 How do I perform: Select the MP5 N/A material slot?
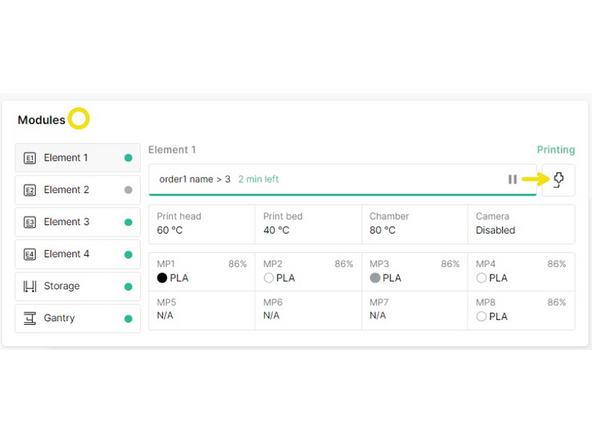click(x=202, y=310)
